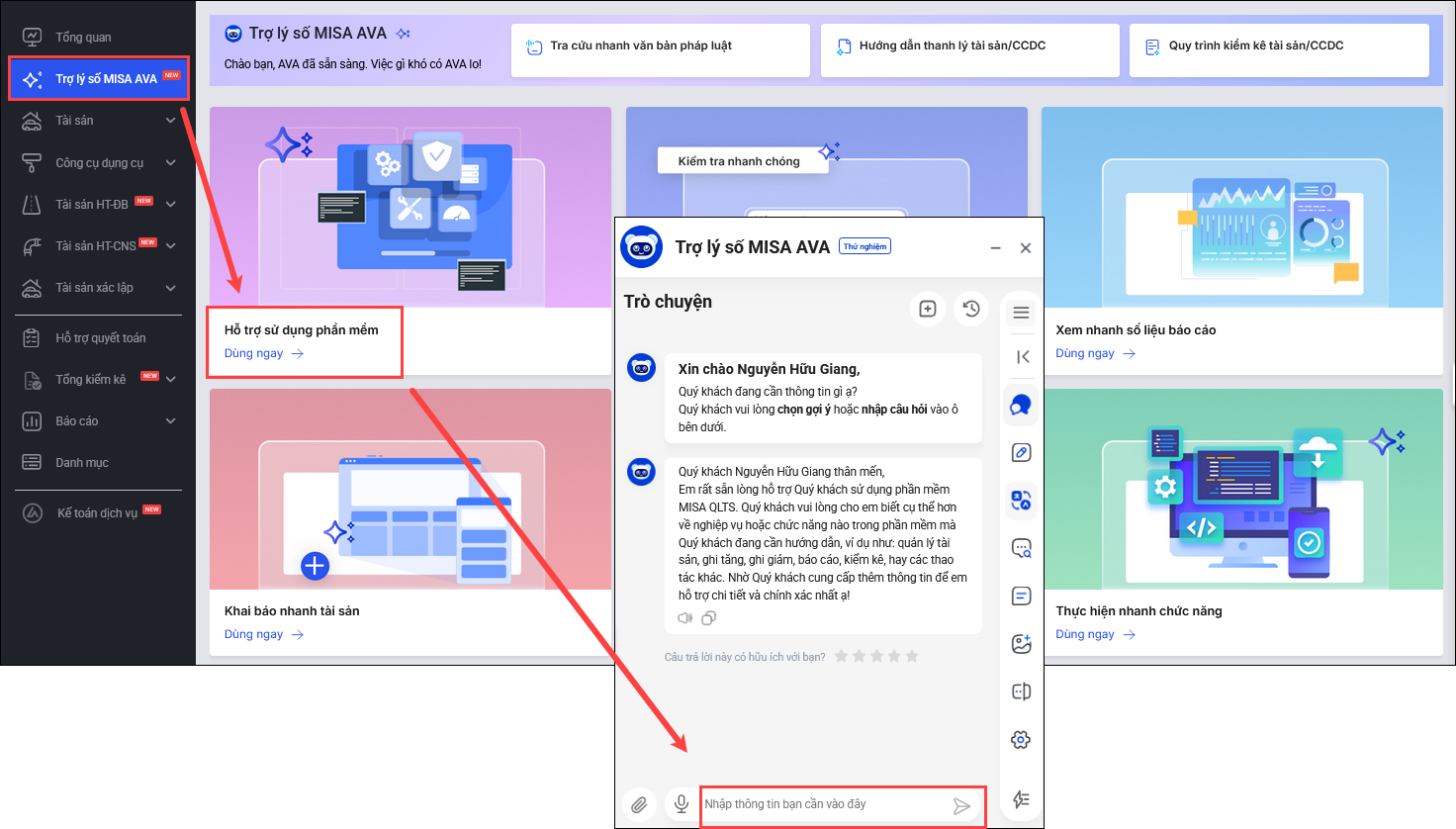Click Dùng ngay under Xem nhanh số liệu báo cáo
Screen dimensions: 1456x829
point(1095,353)
